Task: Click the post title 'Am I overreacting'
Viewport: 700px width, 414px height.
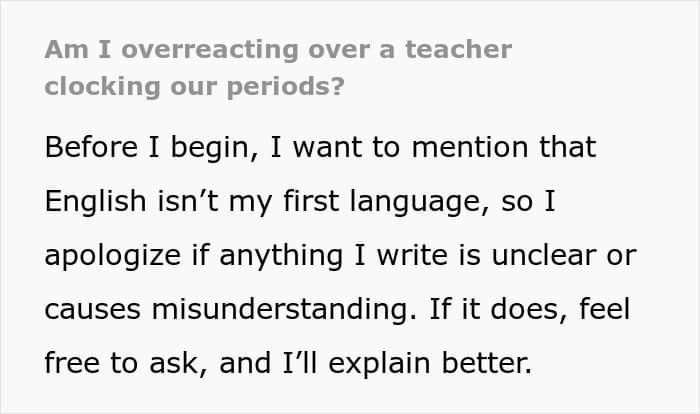Action: pyautogui.click(x=180, y=49)
